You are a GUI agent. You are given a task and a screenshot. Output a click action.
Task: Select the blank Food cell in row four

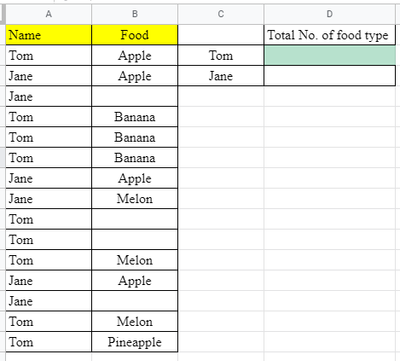click(x=135, y=96)
